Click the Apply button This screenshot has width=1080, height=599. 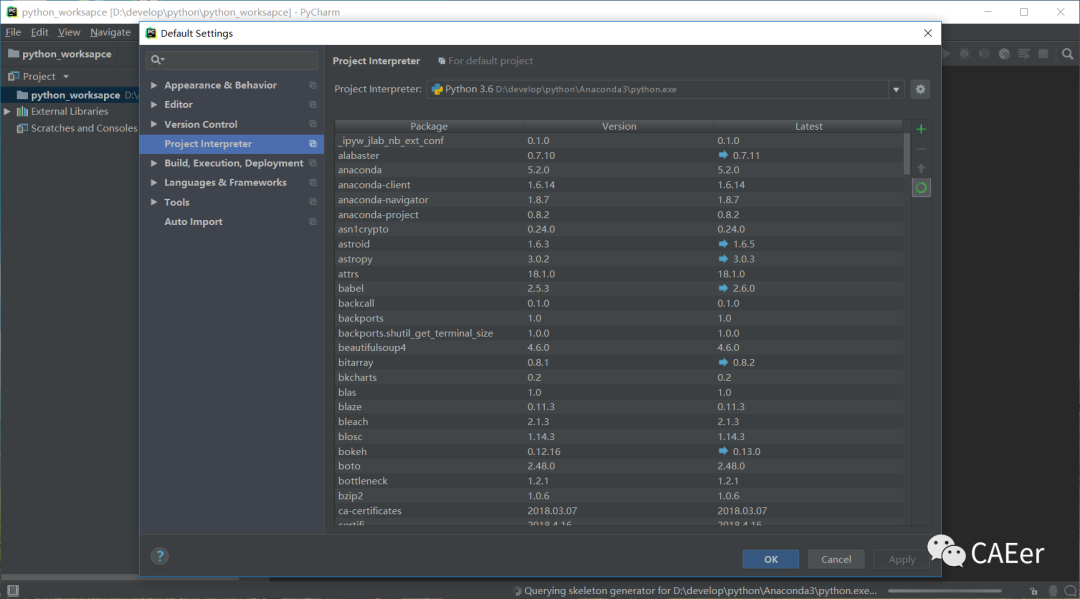point(902,559)
